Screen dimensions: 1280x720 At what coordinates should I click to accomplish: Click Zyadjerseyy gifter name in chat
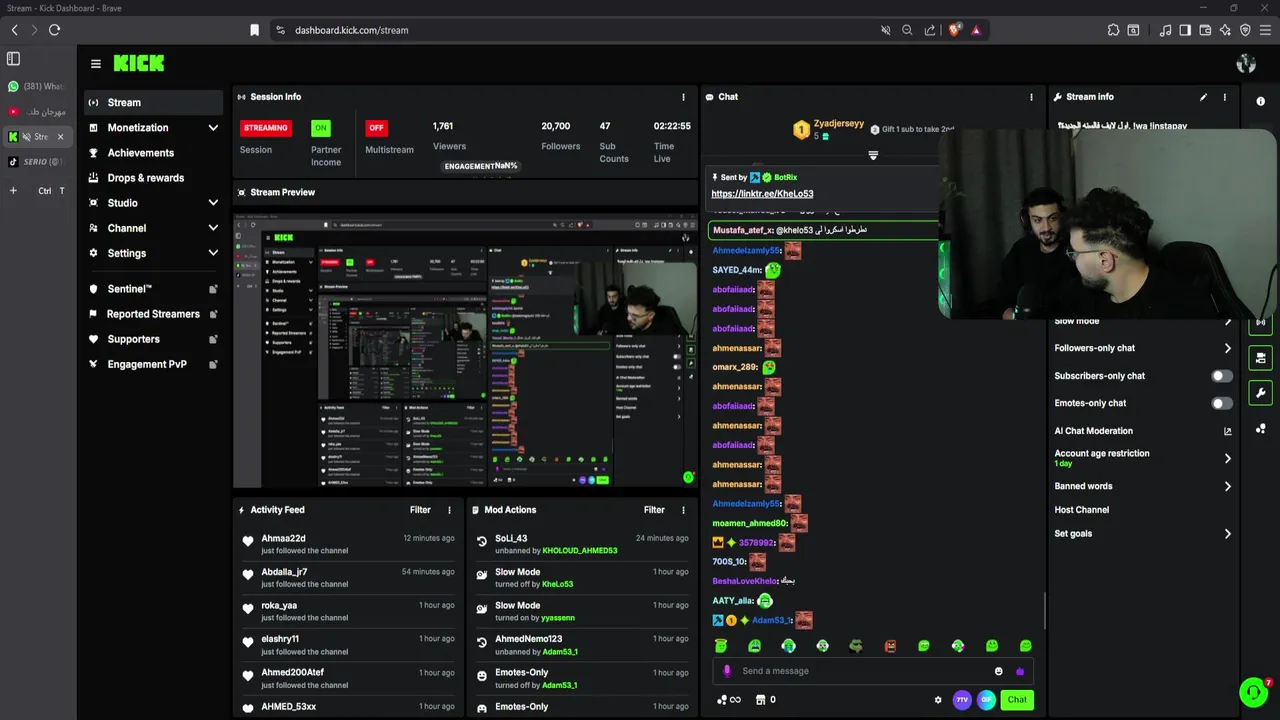pos(838,123)
